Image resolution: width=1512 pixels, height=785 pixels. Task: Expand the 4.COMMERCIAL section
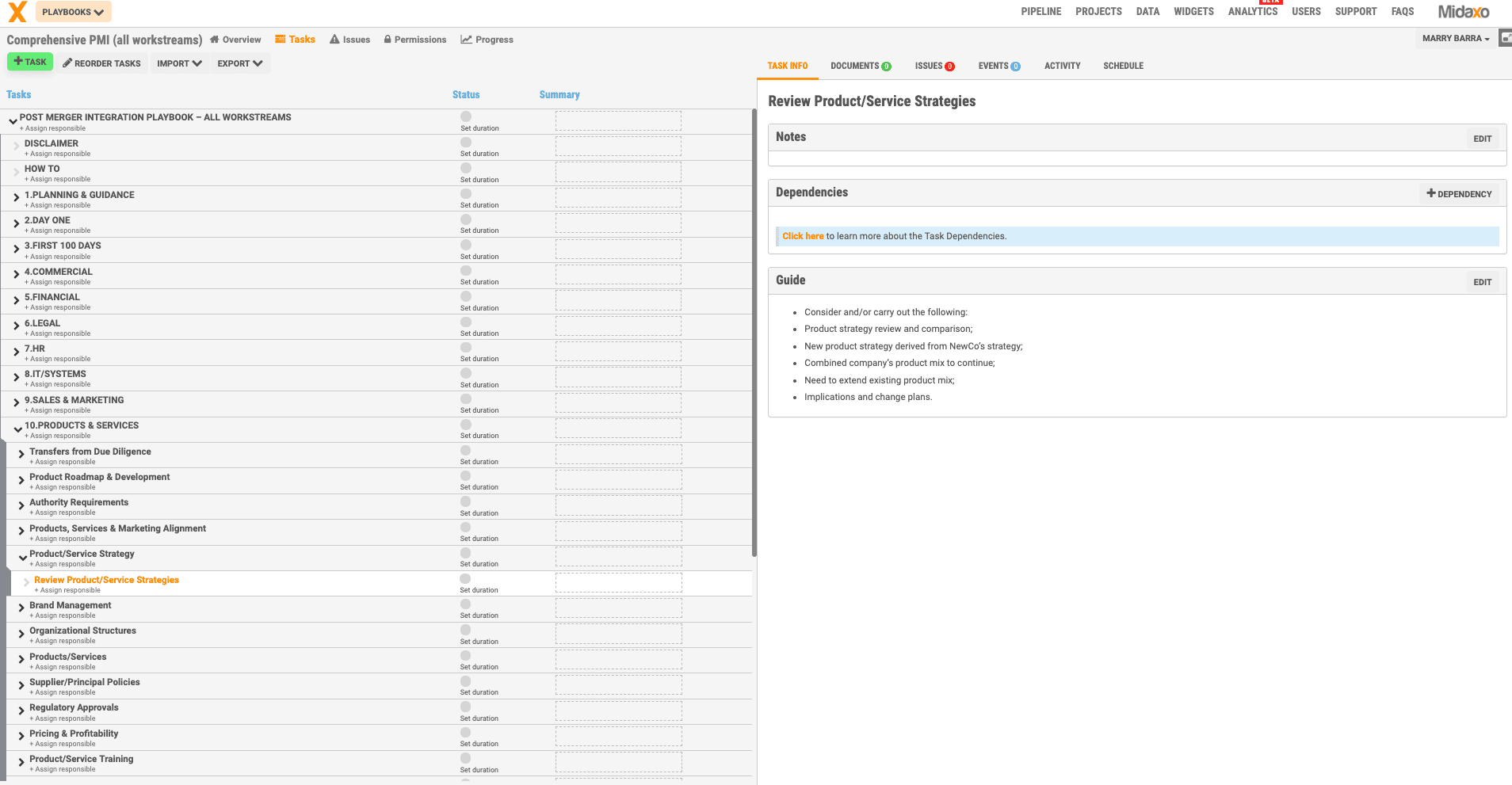[16, 274]
